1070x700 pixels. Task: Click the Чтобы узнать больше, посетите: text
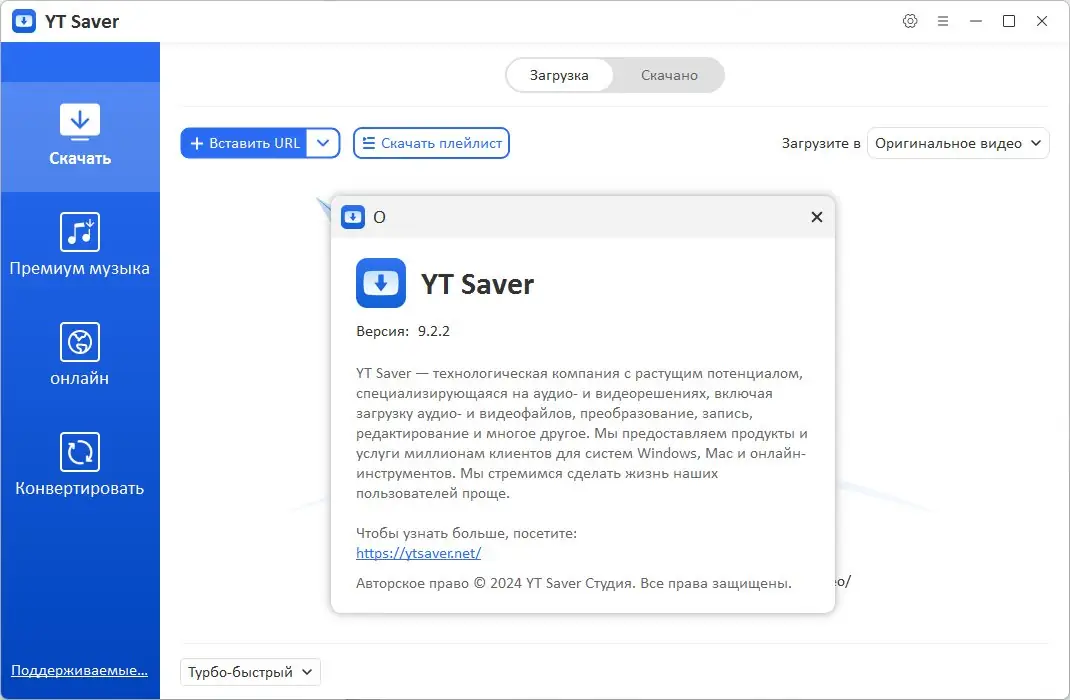point(466,534)
